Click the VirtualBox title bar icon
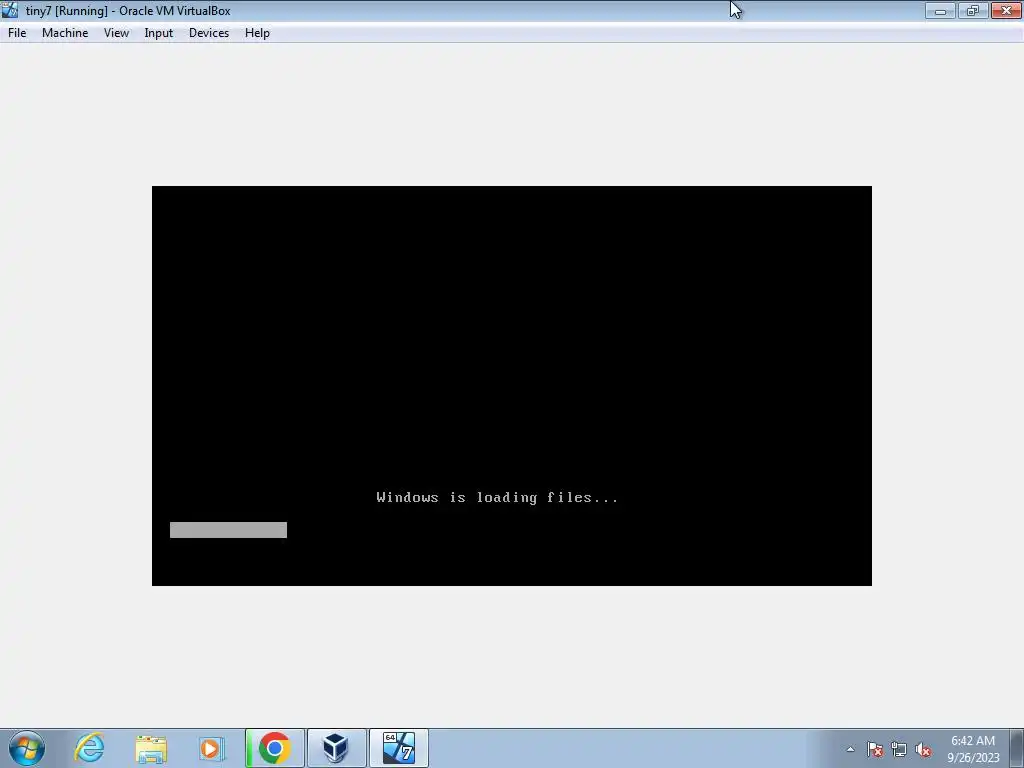Viewport: 1024px width, 768px height. coord(10,10)
